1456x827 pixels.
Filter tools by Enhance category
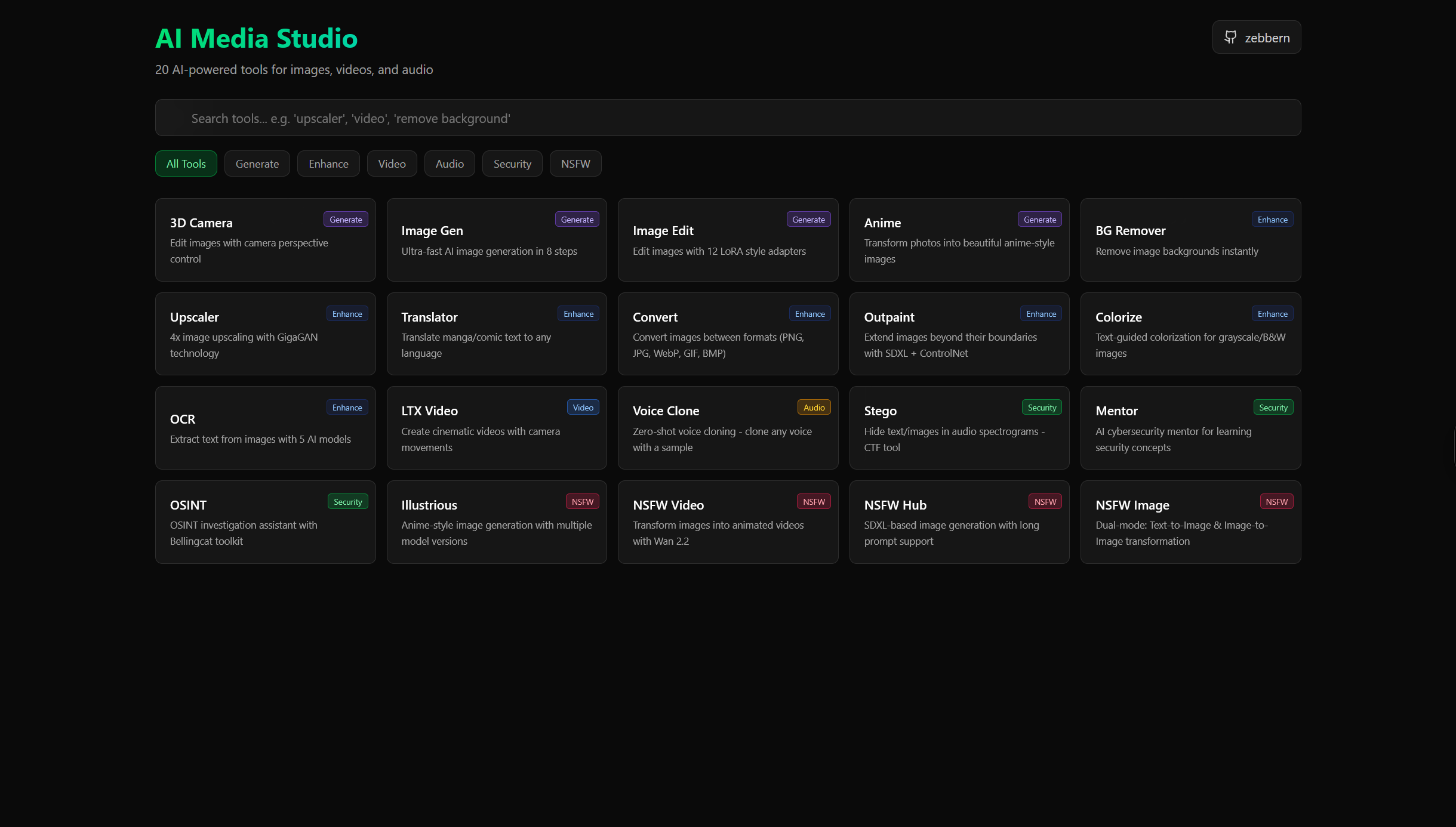[x=328, y=163]
